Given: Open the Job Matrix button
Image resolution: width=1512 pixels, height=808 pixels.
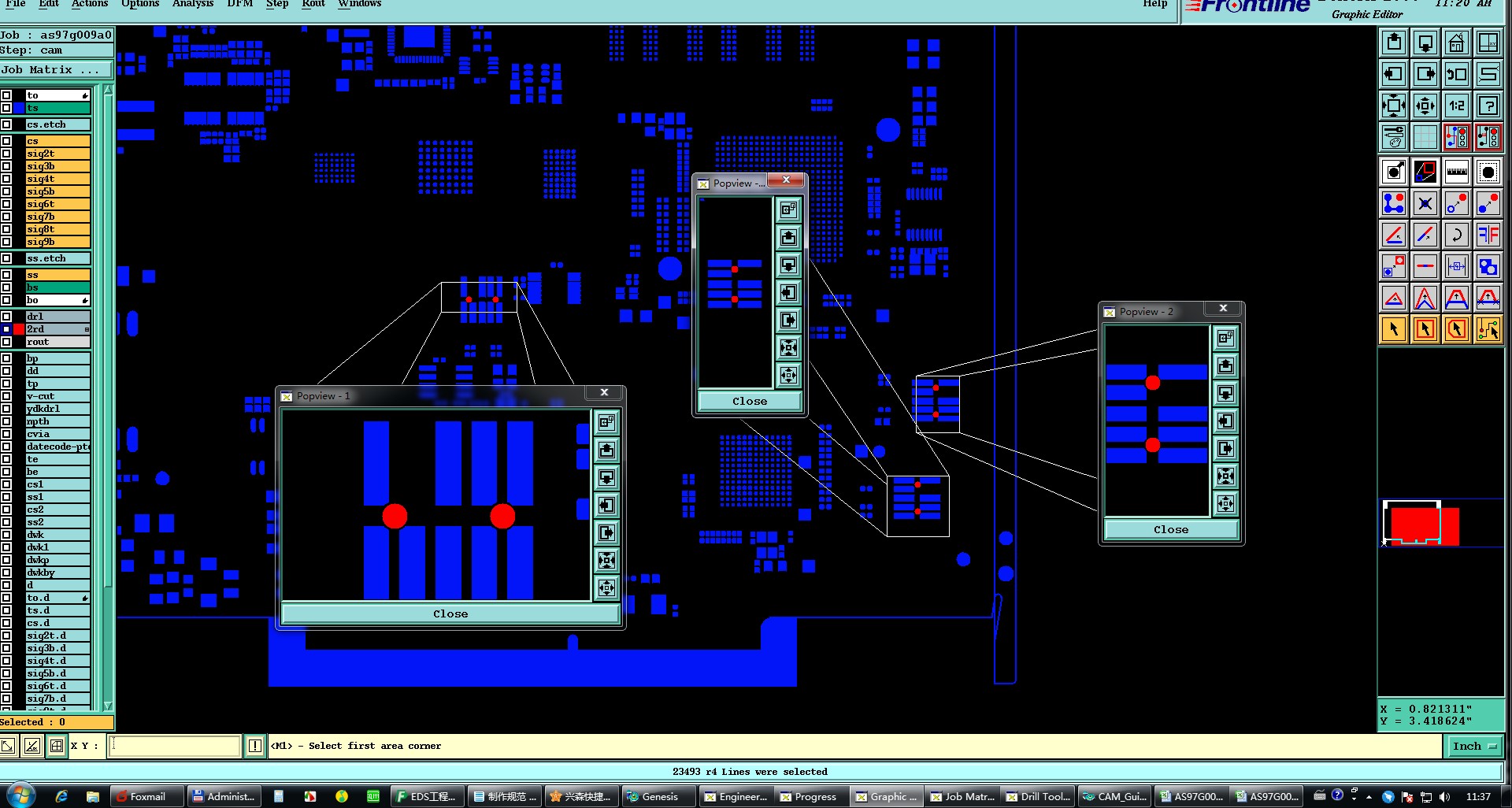Looking at the screenshot, I should click(x=51, y=69).
